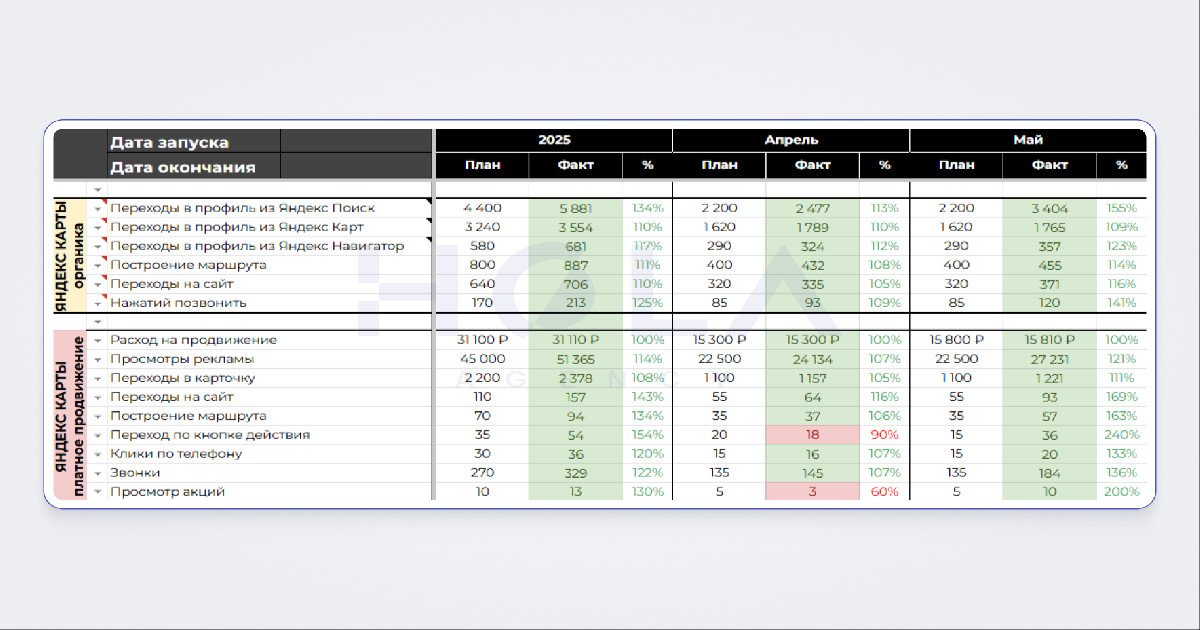Click the 329 fact cell in Звонки row
This screenshot has width=1200, height=630.
[x=576, y=473]
